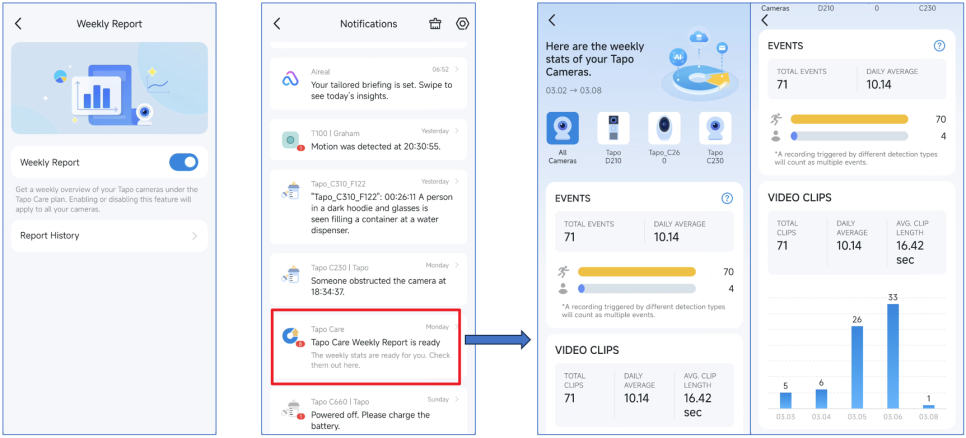Expand the Tapo_C310_F122 notification chevron
This screenshot has width=966, height=438.
point(457,182)
